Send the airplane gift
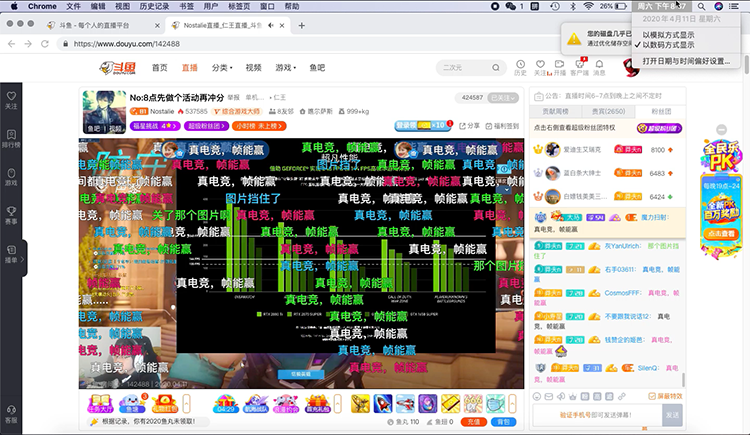Viewport: 750px width, 435px height. (405, 404)
